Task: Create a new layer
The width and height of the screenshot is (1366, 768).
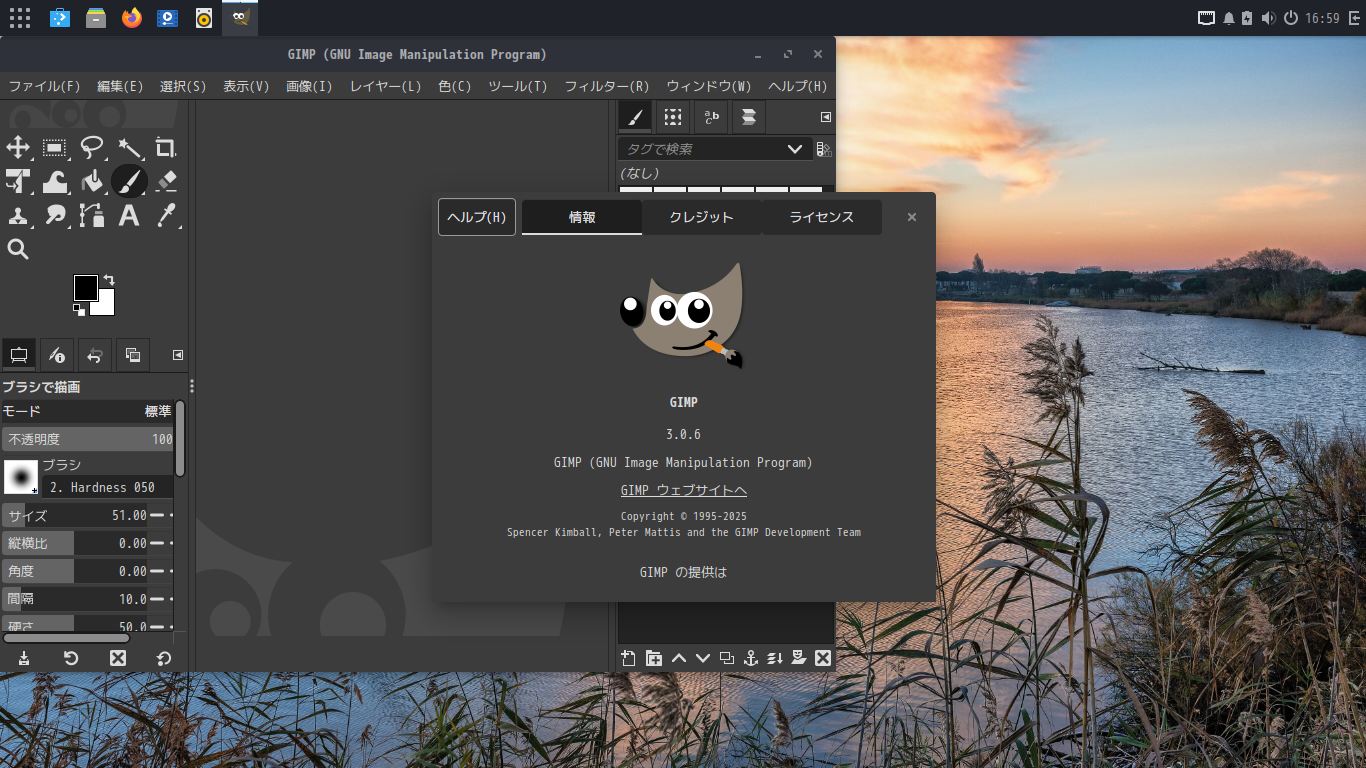Action: [x=629, y=658]
